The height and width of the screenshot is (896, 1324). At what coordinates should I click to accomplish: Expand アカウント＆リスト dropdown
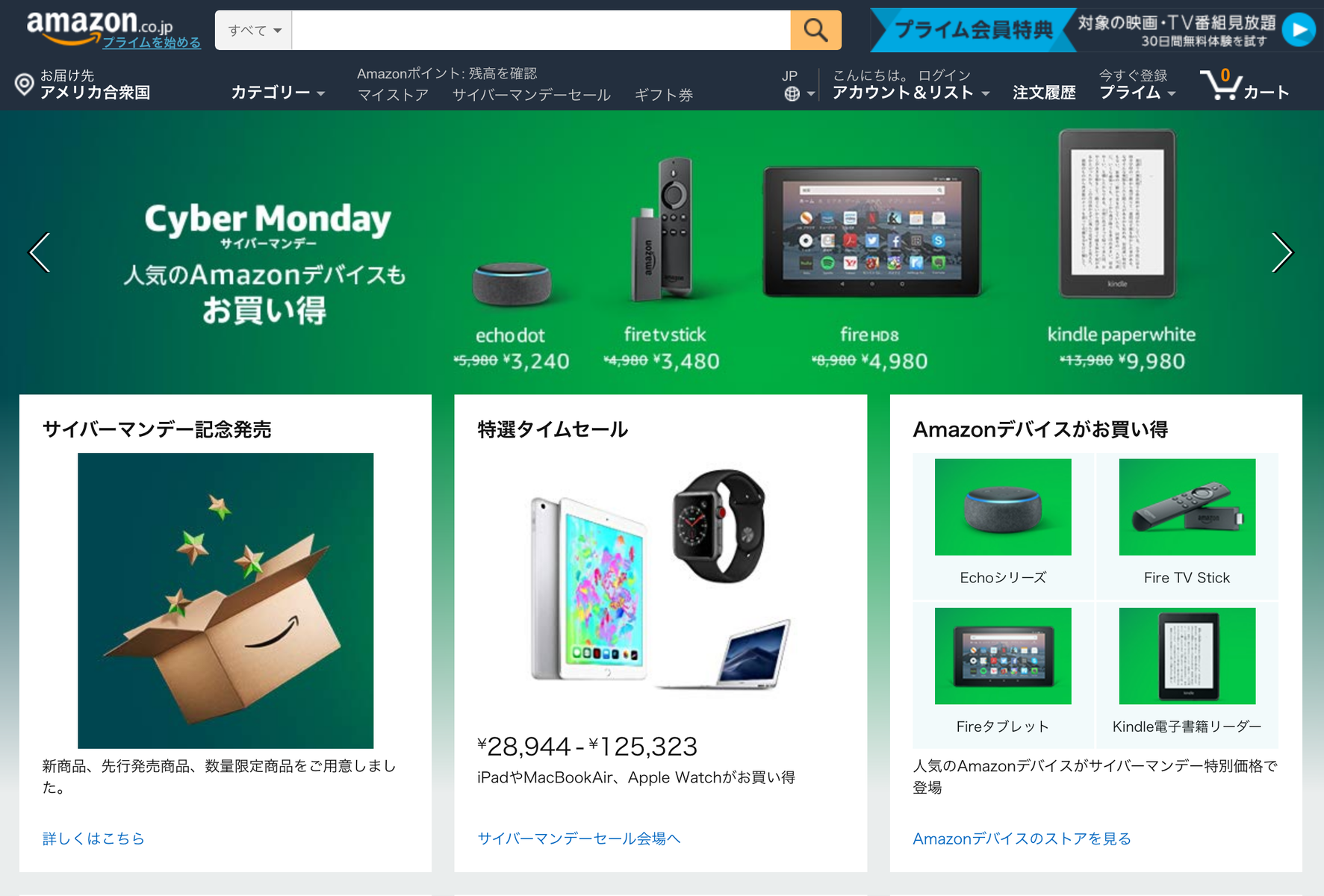[910, 93]
